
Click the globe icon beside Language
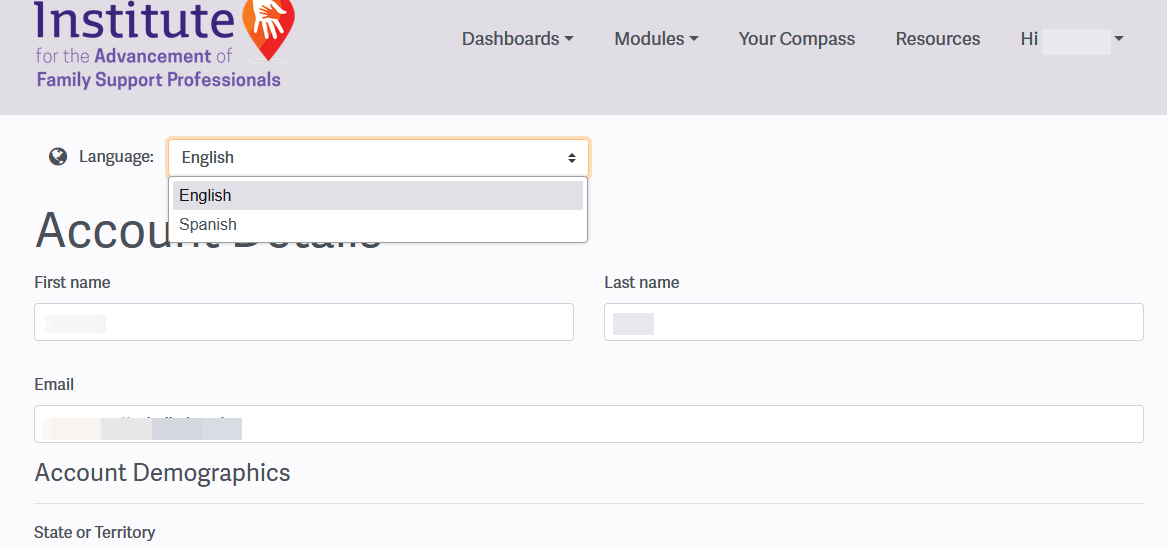(x=58, y=157)
